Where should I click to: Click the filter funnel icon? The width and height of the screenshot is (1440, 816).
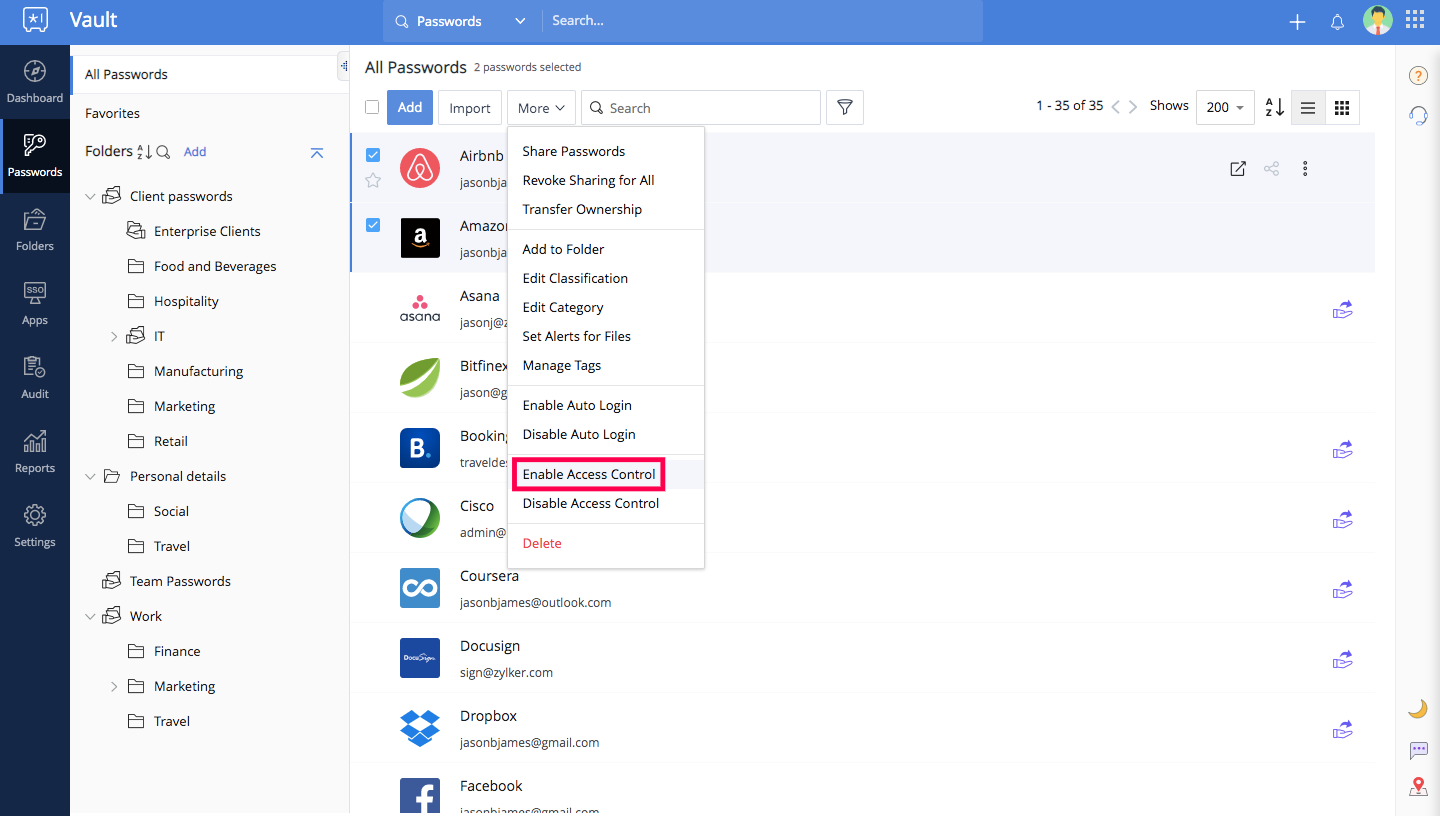[x=845, y=108]
